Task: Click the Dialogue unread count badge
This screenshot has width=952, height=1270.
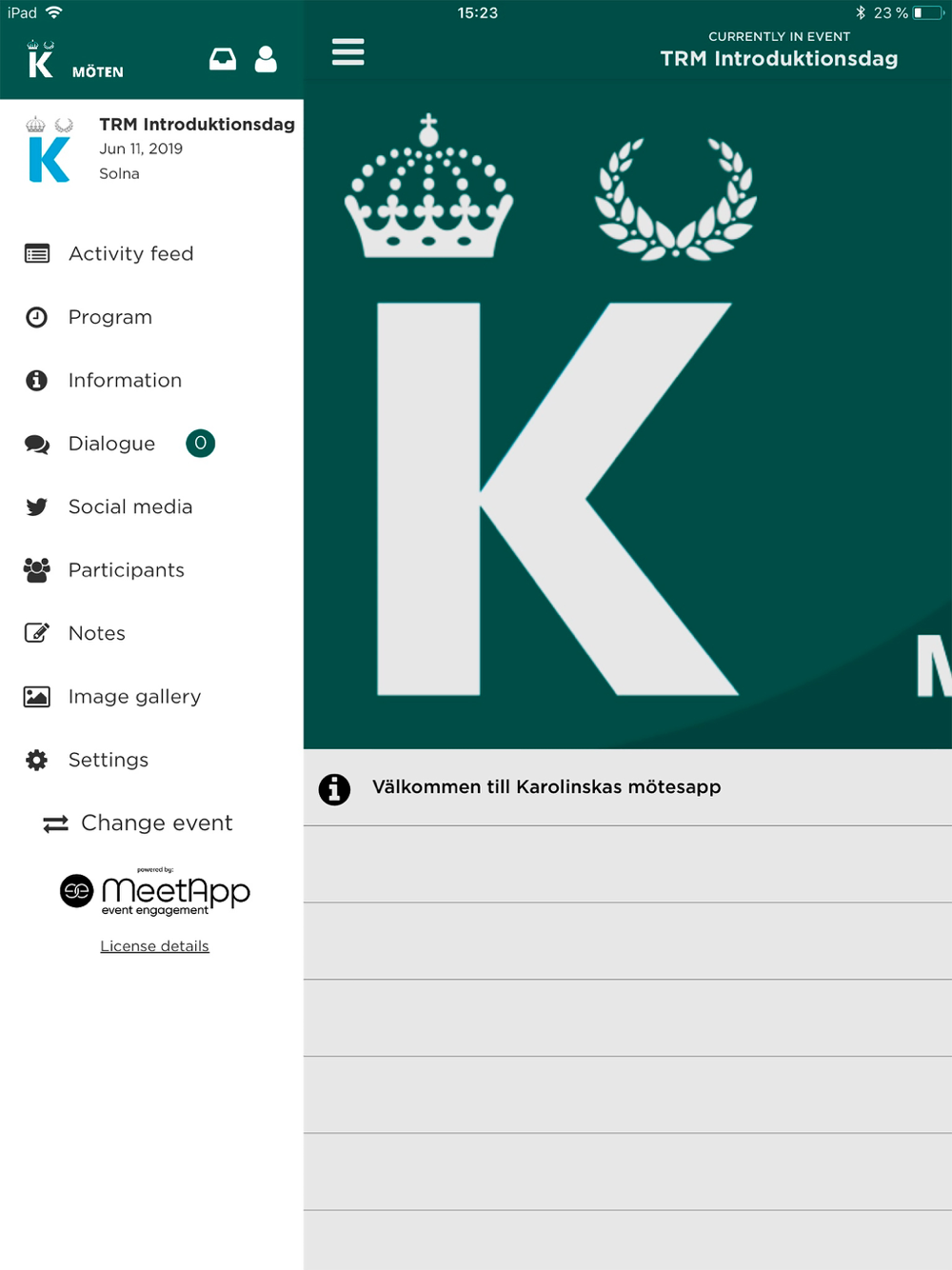Action: click(200, 444)
